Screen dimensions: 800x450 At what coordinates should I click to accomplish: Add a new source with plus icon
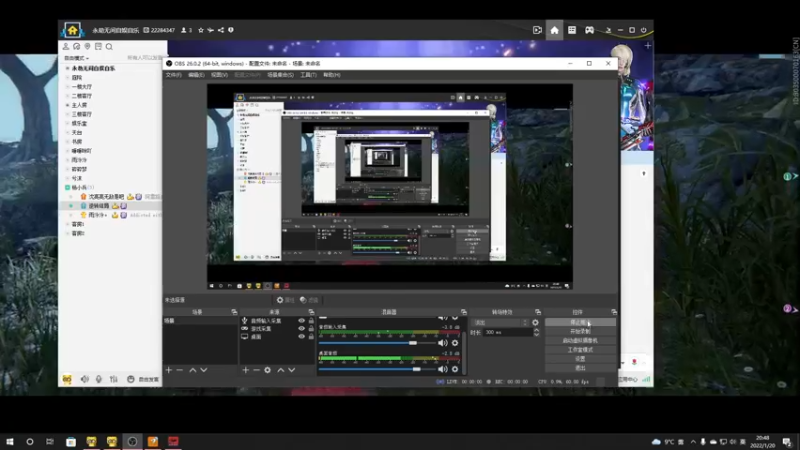(245, 370)
